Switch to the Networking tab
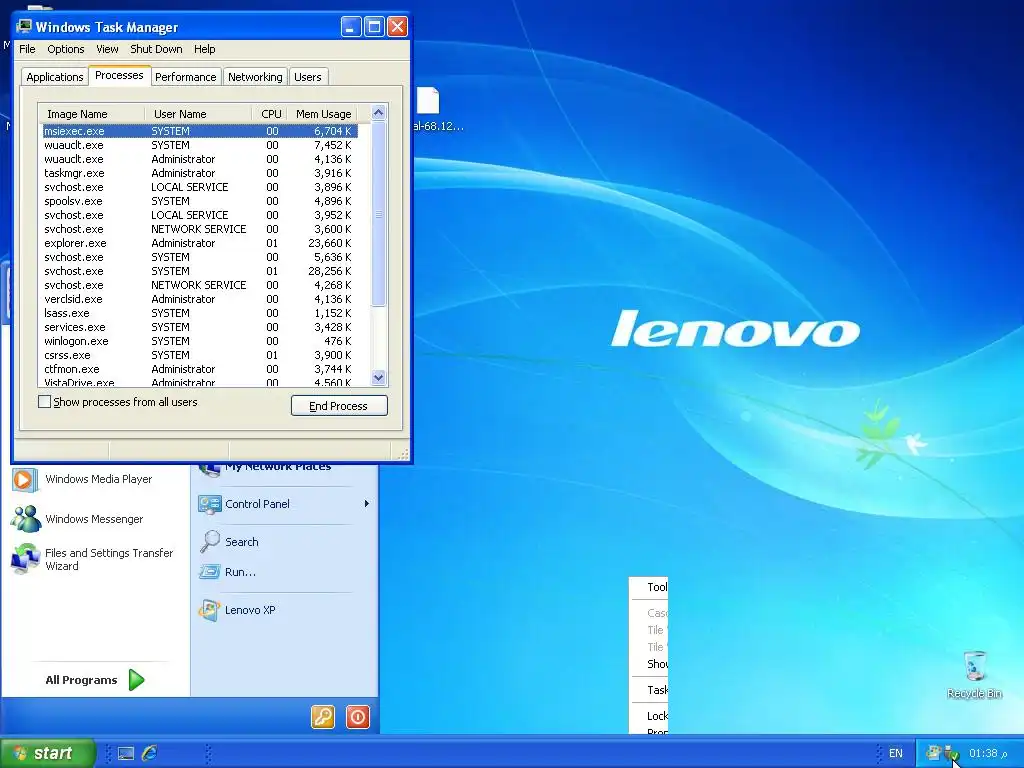 click(x=255, y=77)
